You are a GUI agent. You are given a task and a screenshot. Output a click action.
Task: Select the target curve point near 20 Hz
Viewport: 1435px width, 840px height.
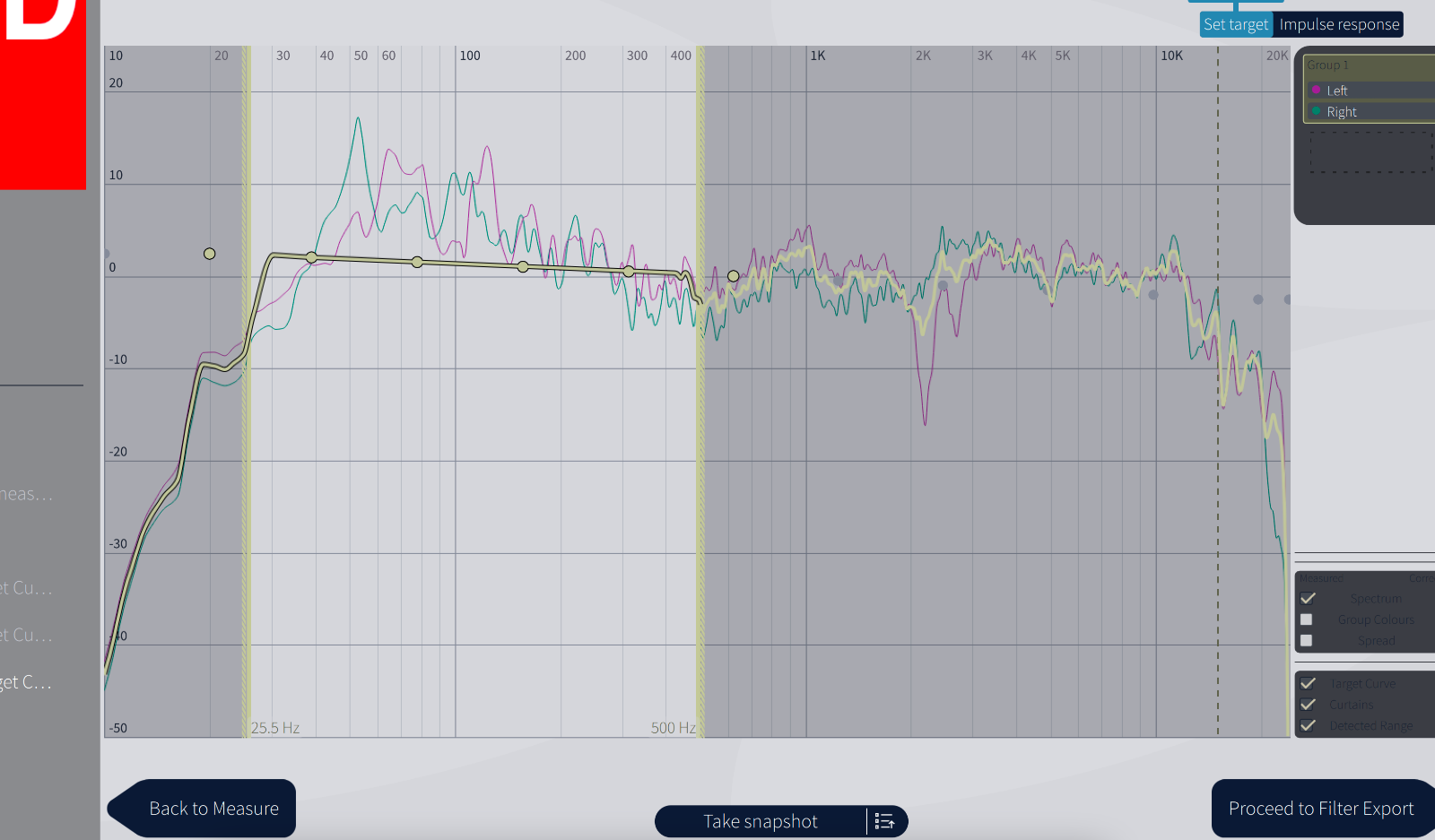209,254
